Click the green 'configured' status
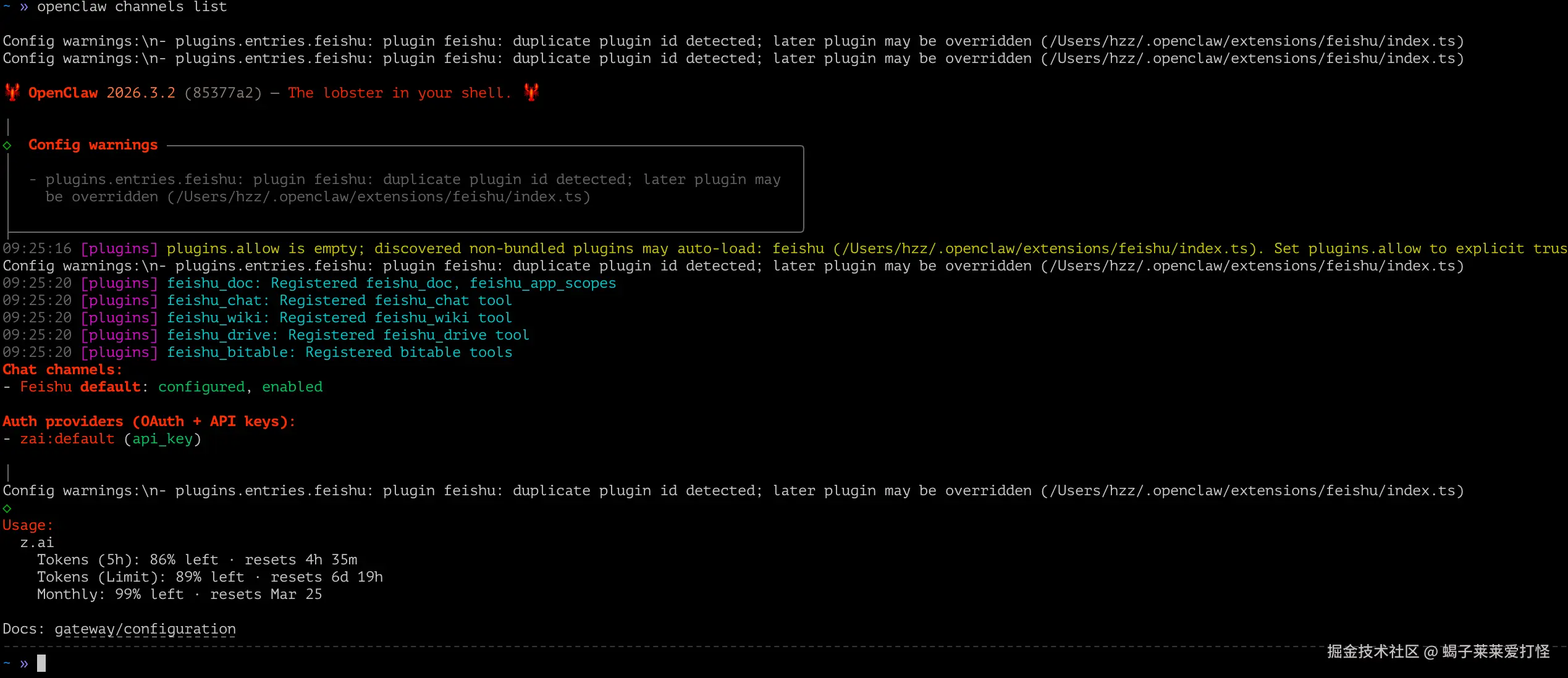The width and height of the screenshot is (1568, 678). click(x=201, y=387)
